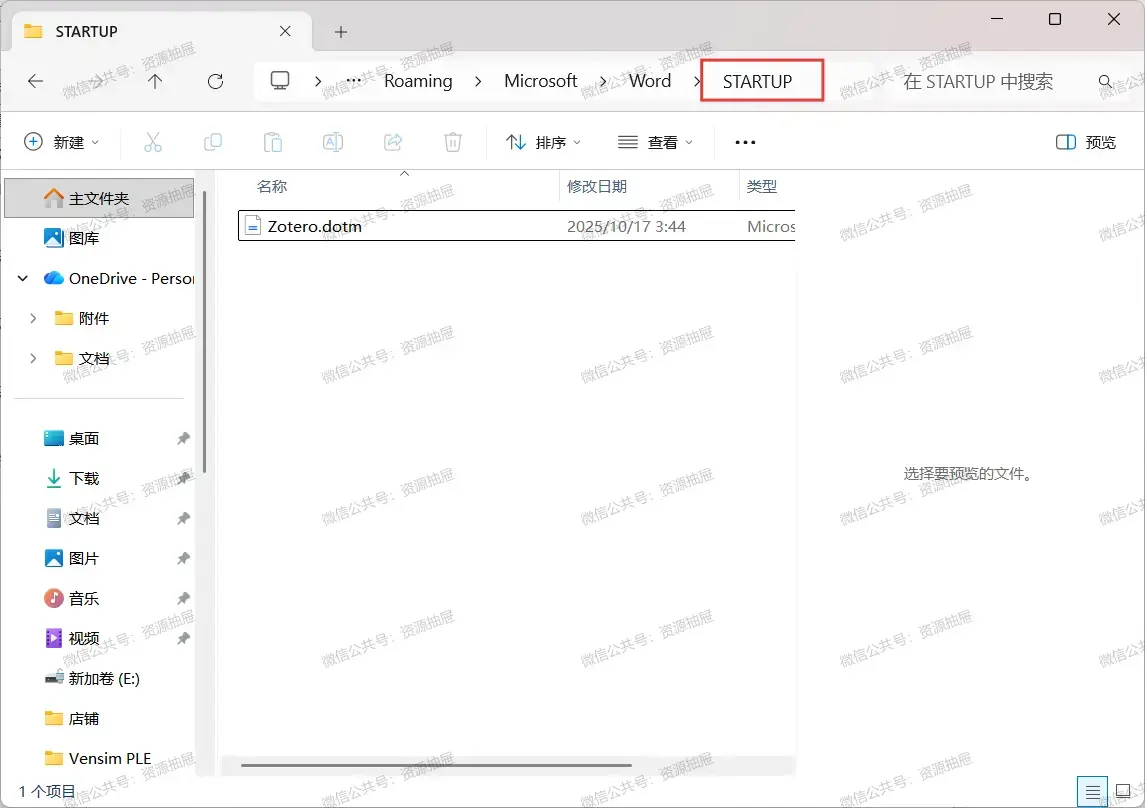1145x808 pixels.
Task: Click the pin icon next to 音乐
Action: coord(183,599)
